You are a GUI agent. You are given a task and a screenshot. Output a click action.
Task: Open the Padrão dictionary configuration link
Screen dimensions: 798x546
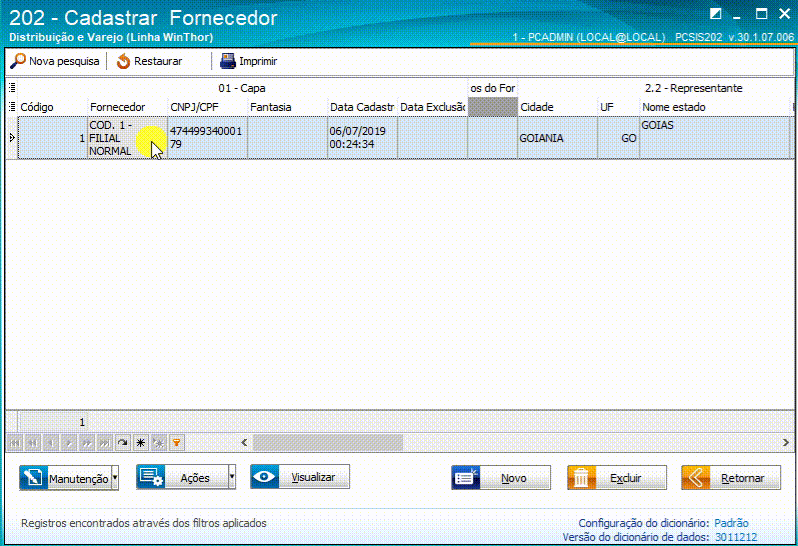731,523
